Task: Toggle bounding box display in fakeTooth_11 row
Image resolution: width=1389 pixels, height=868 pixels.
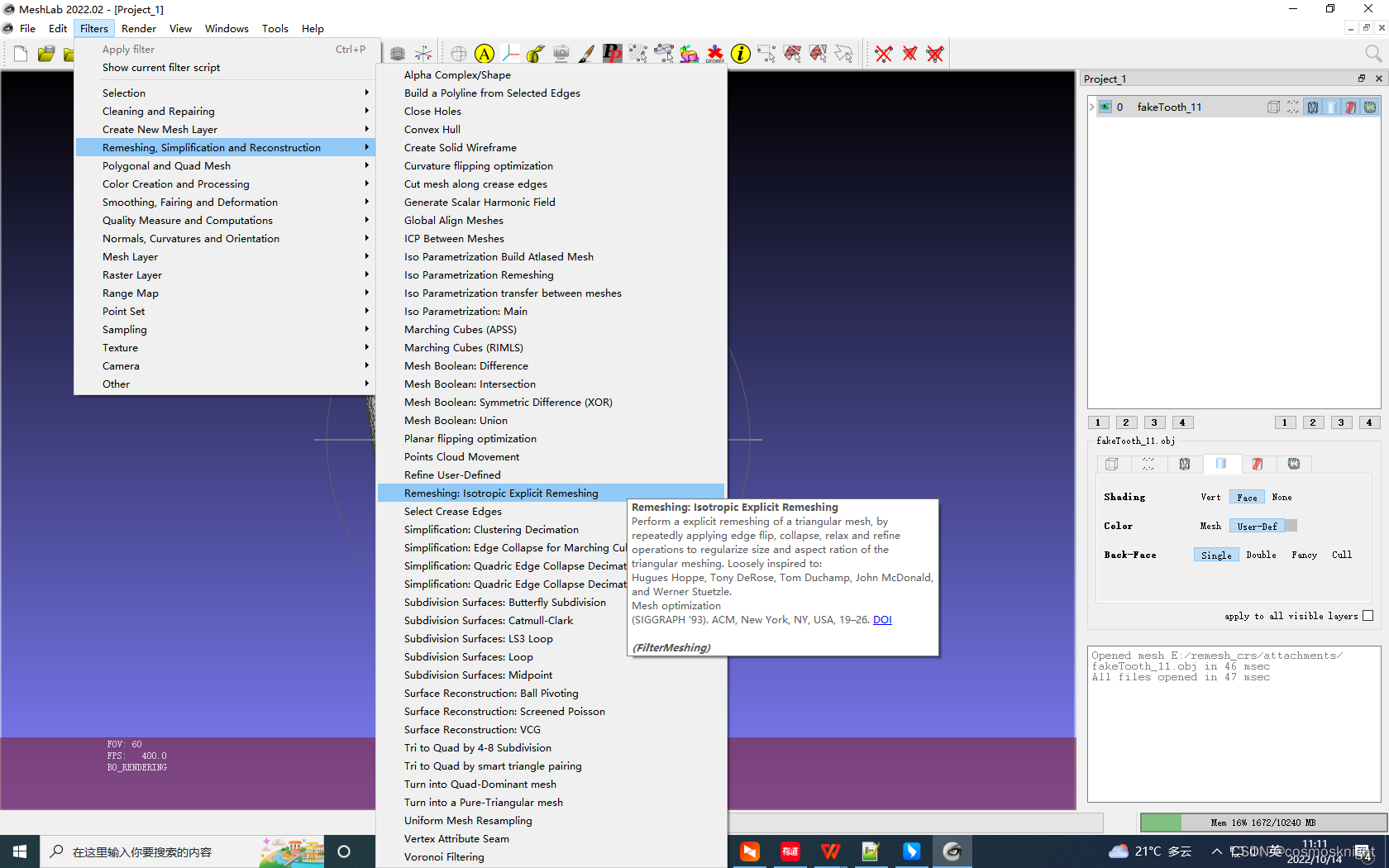Action: point(1273,107)
